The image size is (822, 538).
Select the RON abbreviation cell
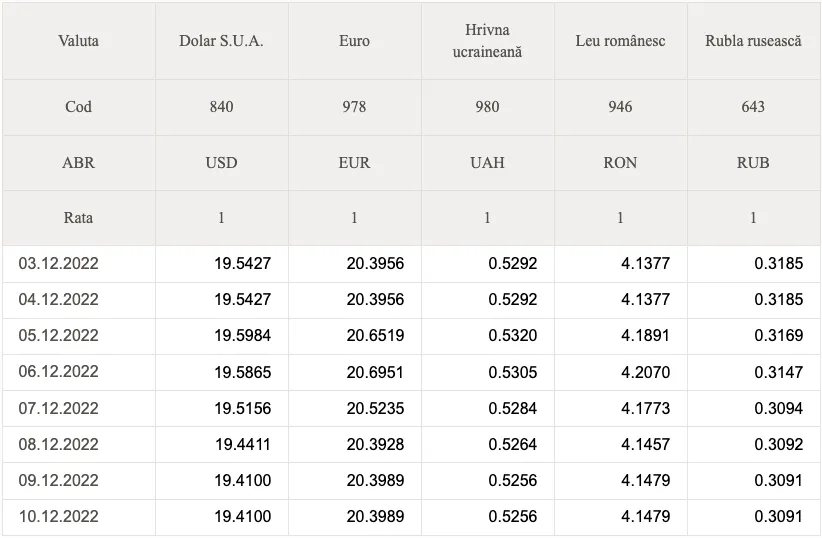620,163
